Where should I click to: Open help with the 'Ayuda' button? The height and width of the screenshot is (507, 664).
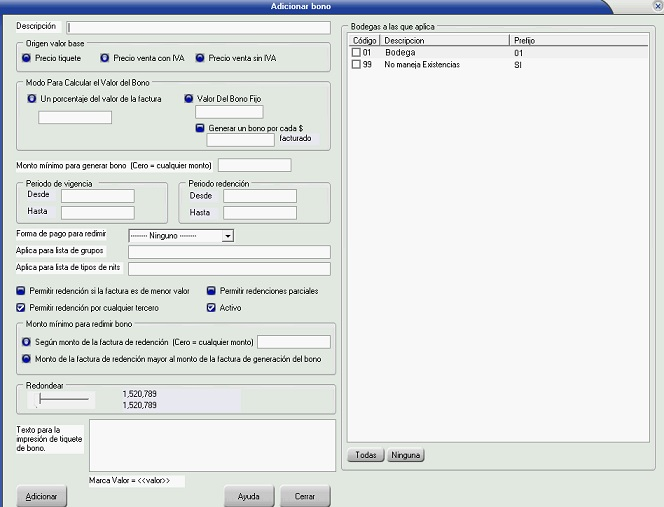[x=248, y=496]
